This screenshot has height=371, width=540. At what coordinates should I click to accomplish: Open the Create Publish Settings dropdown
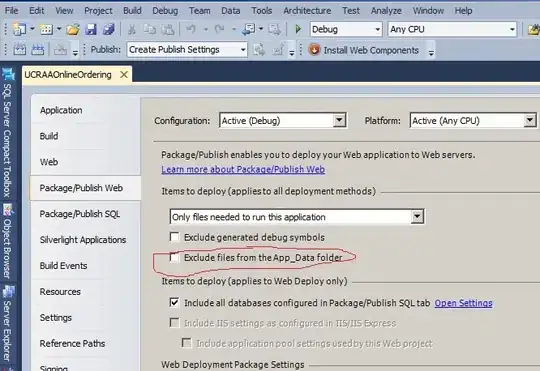pyautogui.click(x=243, y=50)
